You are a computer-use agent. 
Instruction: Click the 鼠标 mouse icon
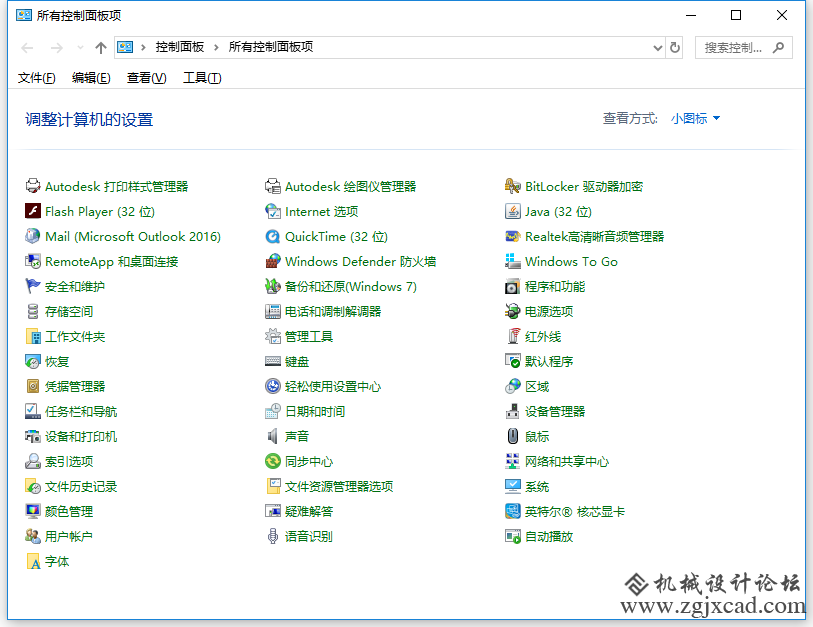pyautogui.click(x=513, y=436)
